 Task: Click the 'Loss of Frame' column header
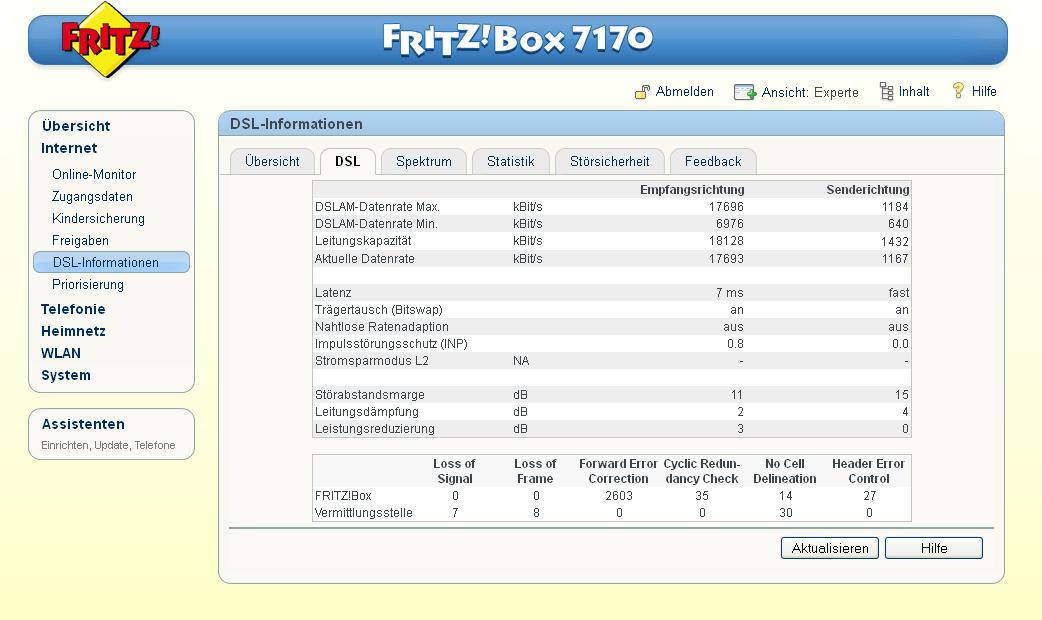pyautogui.click(x=535, y=471)
